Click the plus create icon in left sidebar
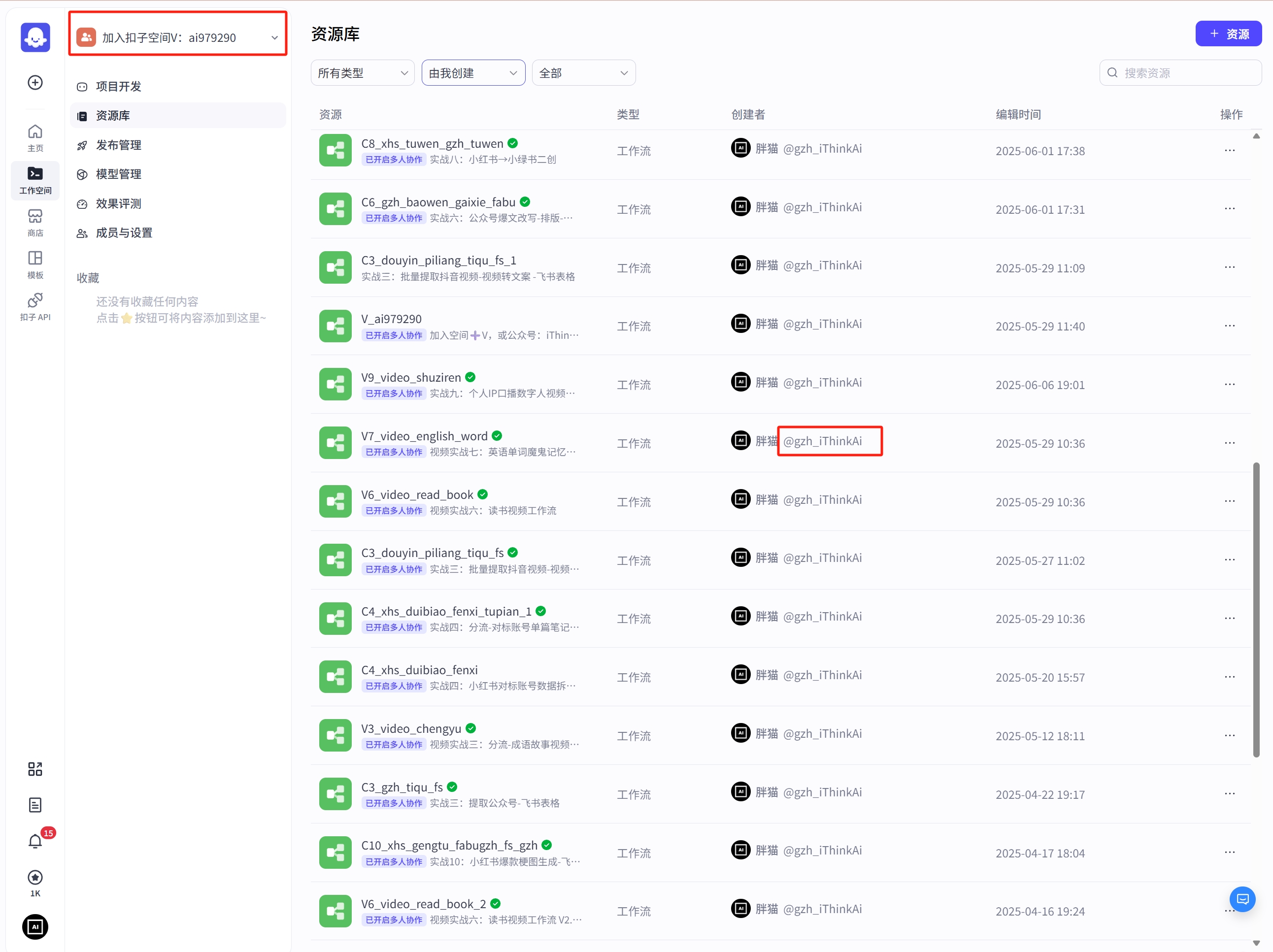The width and height of the screenshot is (1273, 952). (35, 82)
